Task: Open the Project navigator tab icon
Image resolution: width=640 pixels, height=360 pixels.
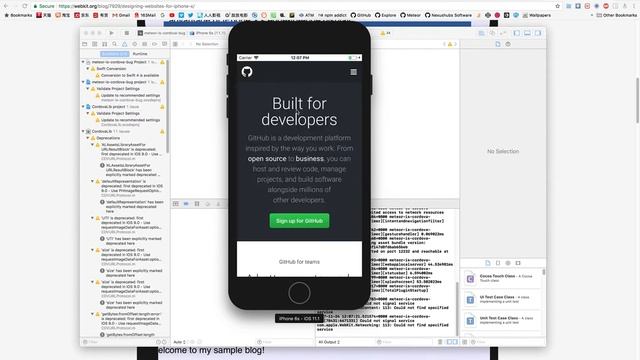Action: (85, 44)
